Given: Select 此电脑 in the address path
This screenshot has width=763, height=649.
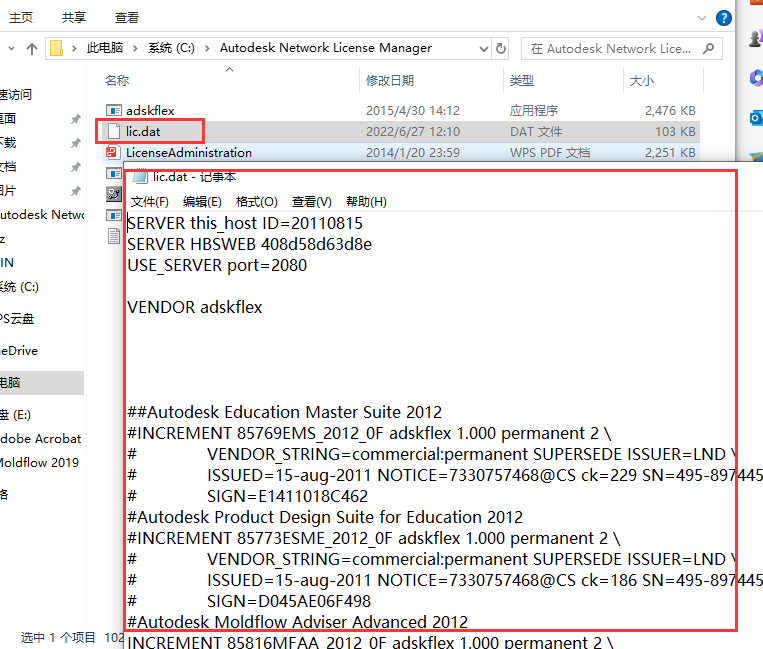Looking at the screenshot, I should point(105,48).
